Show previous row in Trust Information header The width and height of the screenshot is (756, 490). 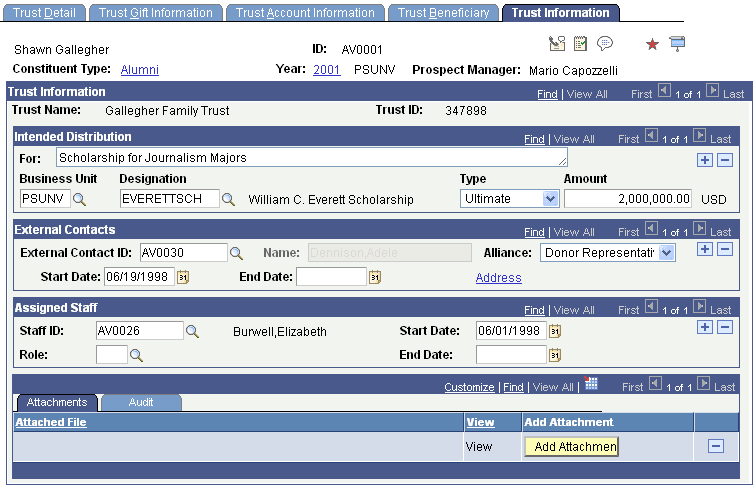[x=664, y=91]
